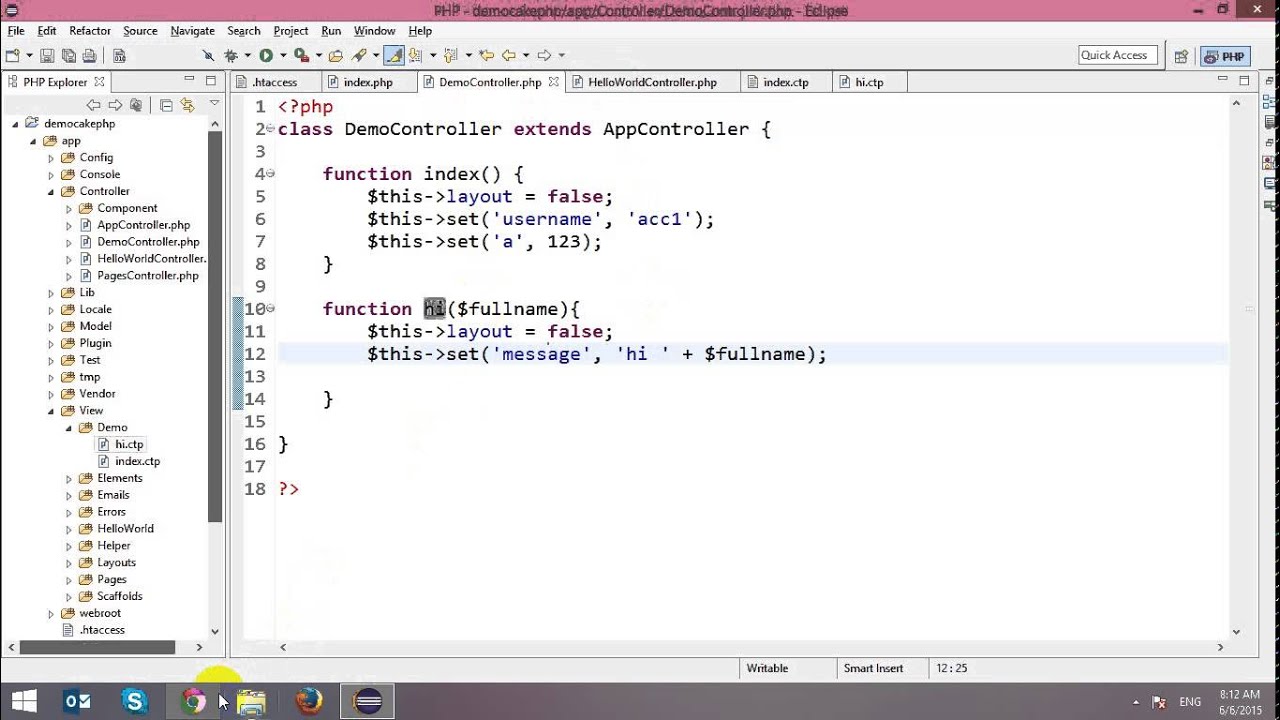Viewport: 1280px width, 720px height.
Task: Click the Open Perspective icon
Action: coord(1181,56)
